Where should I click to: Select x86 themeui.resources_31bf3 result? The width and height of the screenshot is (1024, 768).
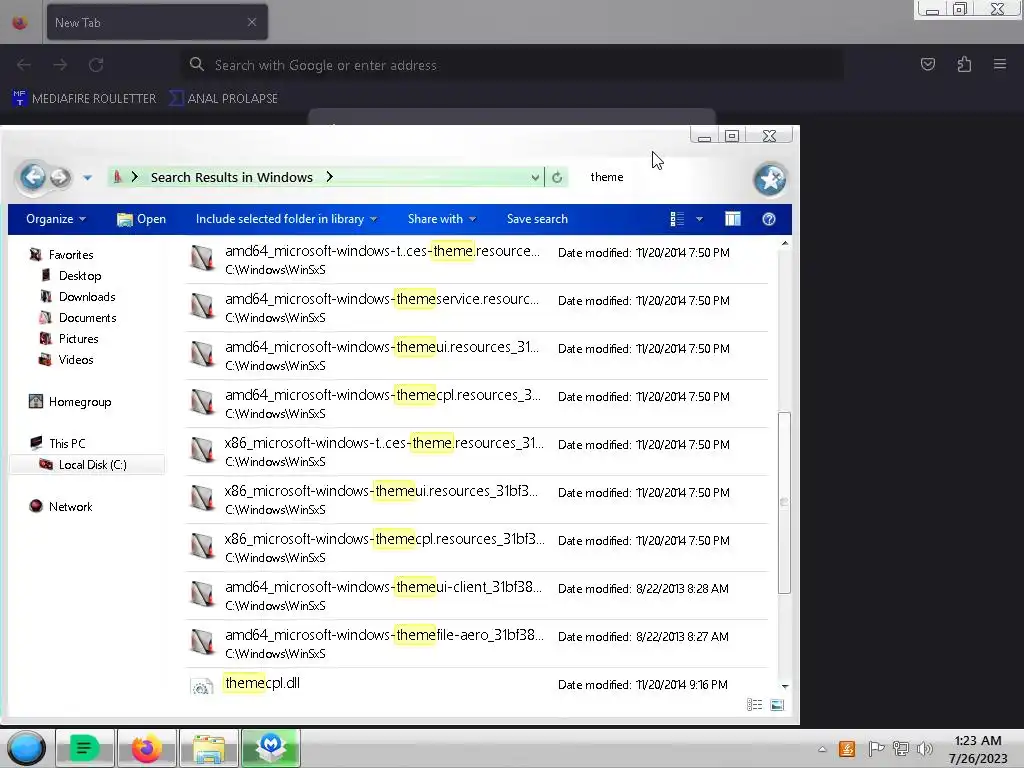click(x=477, y=500)
